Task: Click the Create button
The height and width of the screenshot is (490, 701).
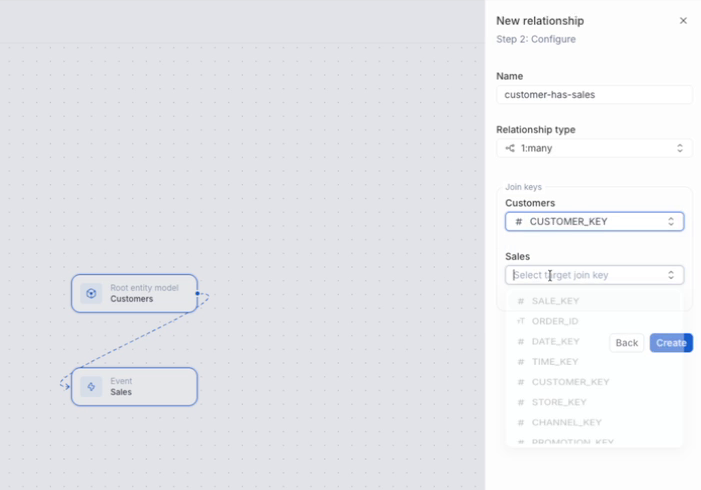Action: coord(670,343)
